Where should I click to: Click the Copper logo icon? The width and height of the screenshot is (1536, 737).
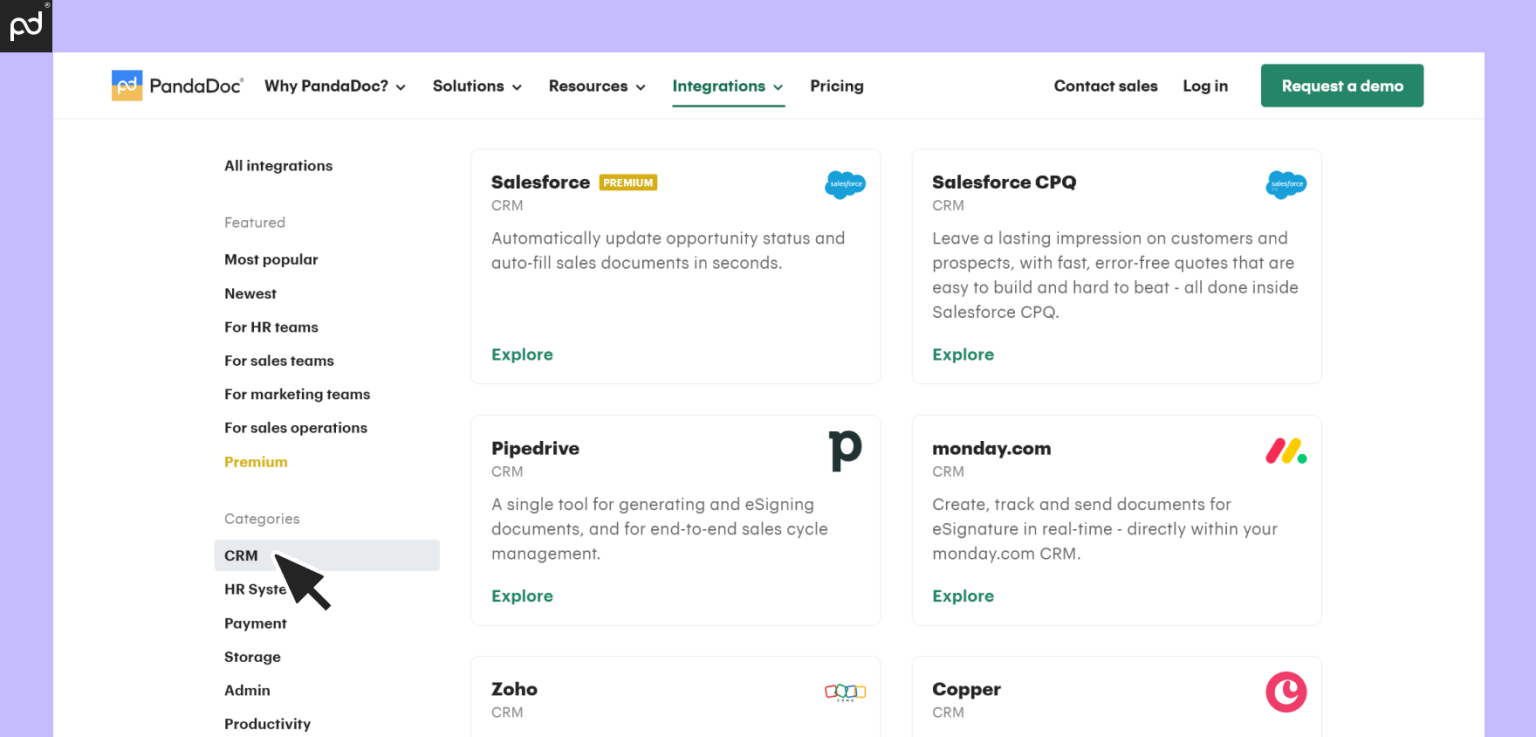click(1286, 691)
